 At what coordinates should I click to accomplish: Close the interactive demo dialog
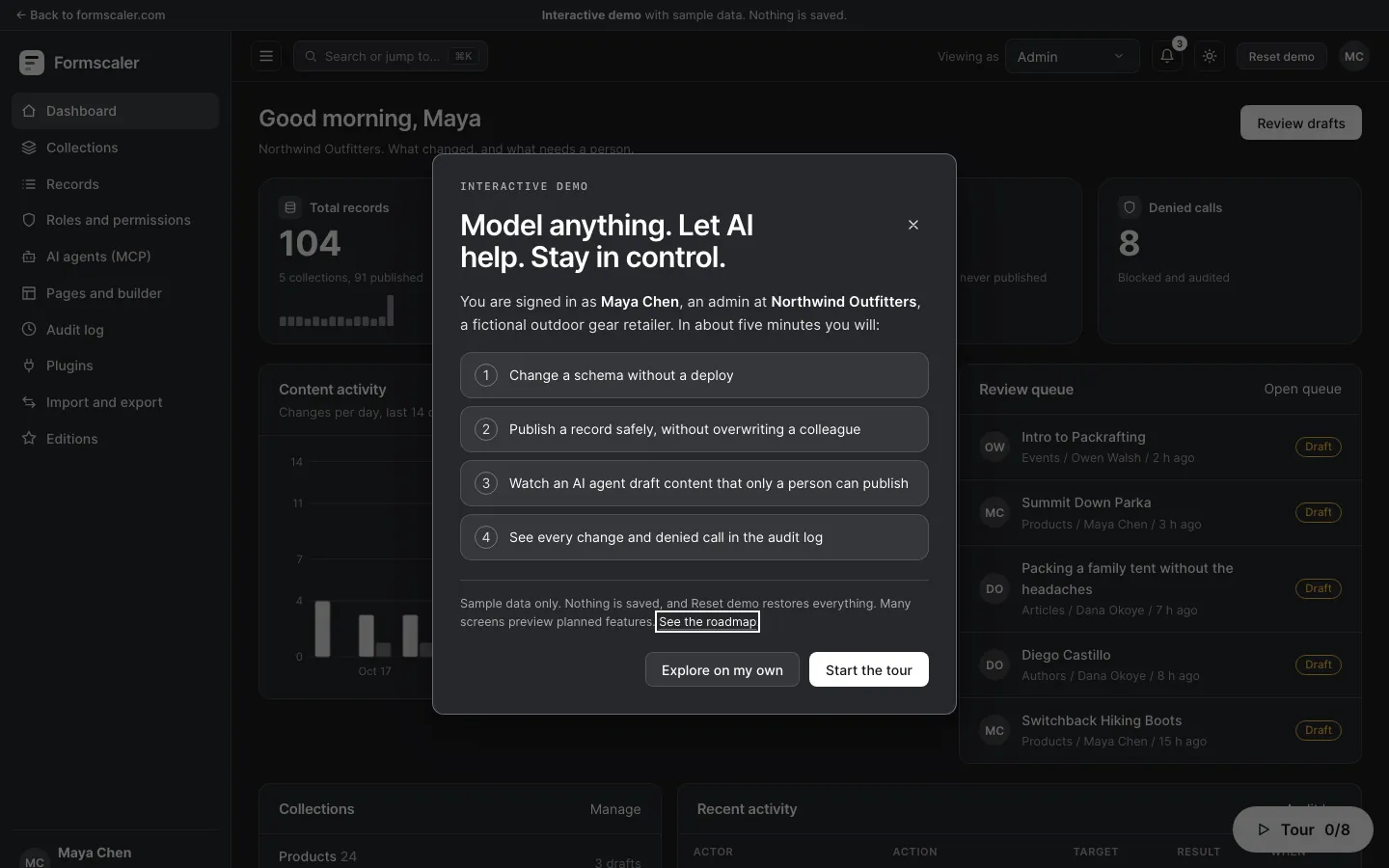(912, 225)
